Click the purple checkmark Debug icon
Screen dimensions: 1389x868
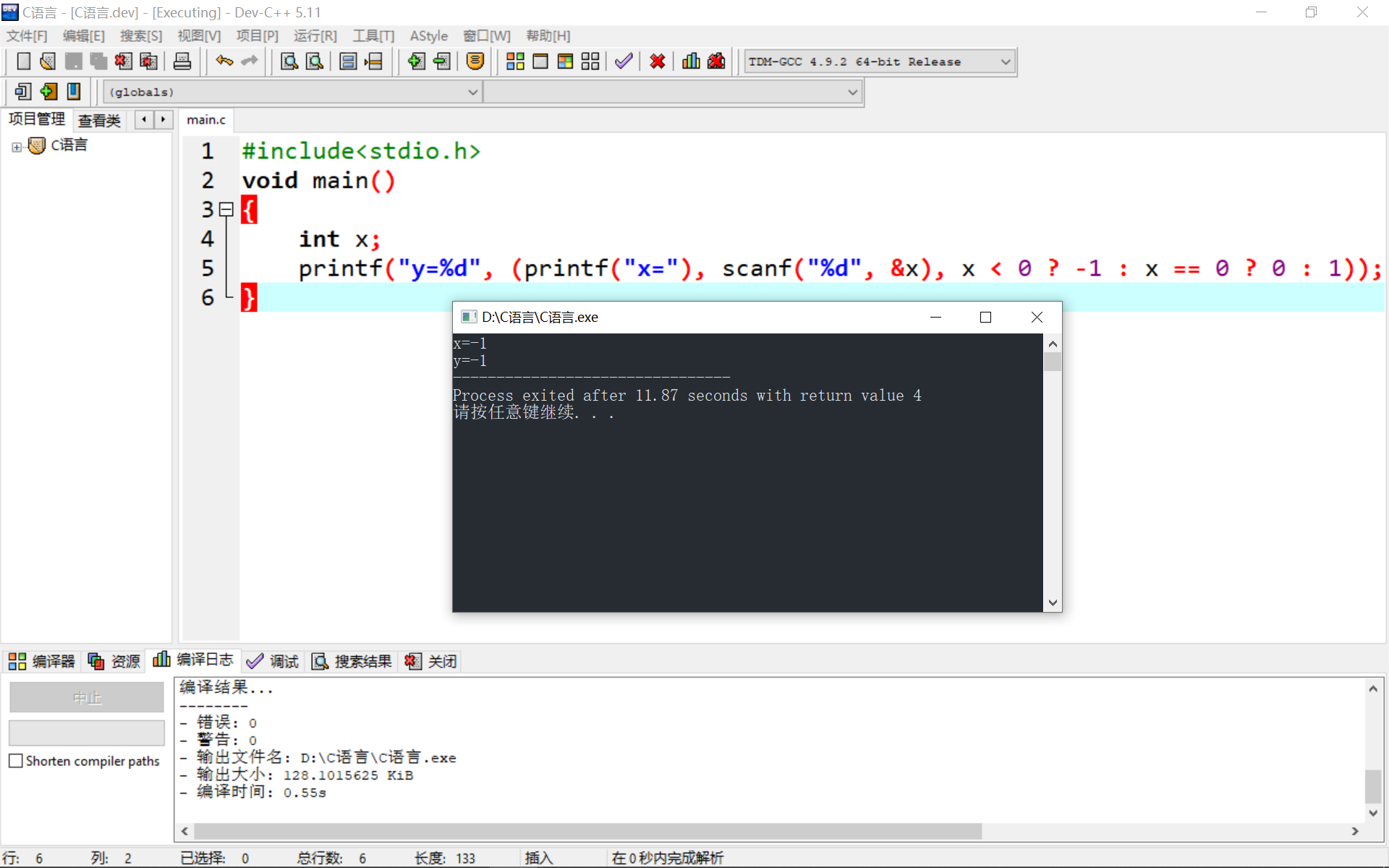coord(624,61)
